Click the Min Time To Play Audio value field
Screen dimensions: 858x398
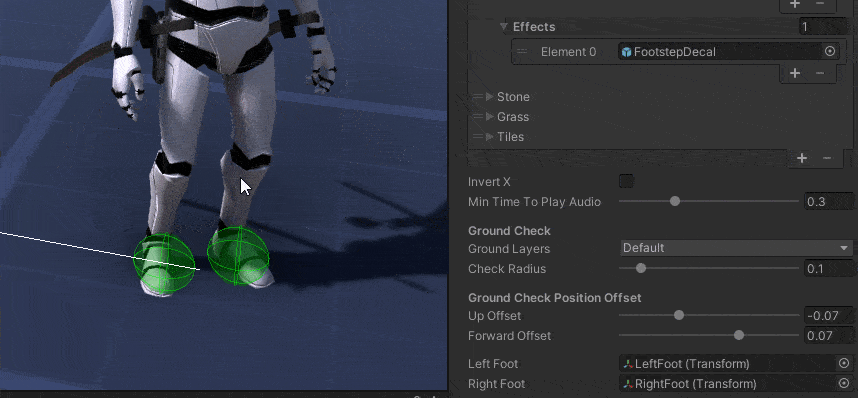[828, 201]
